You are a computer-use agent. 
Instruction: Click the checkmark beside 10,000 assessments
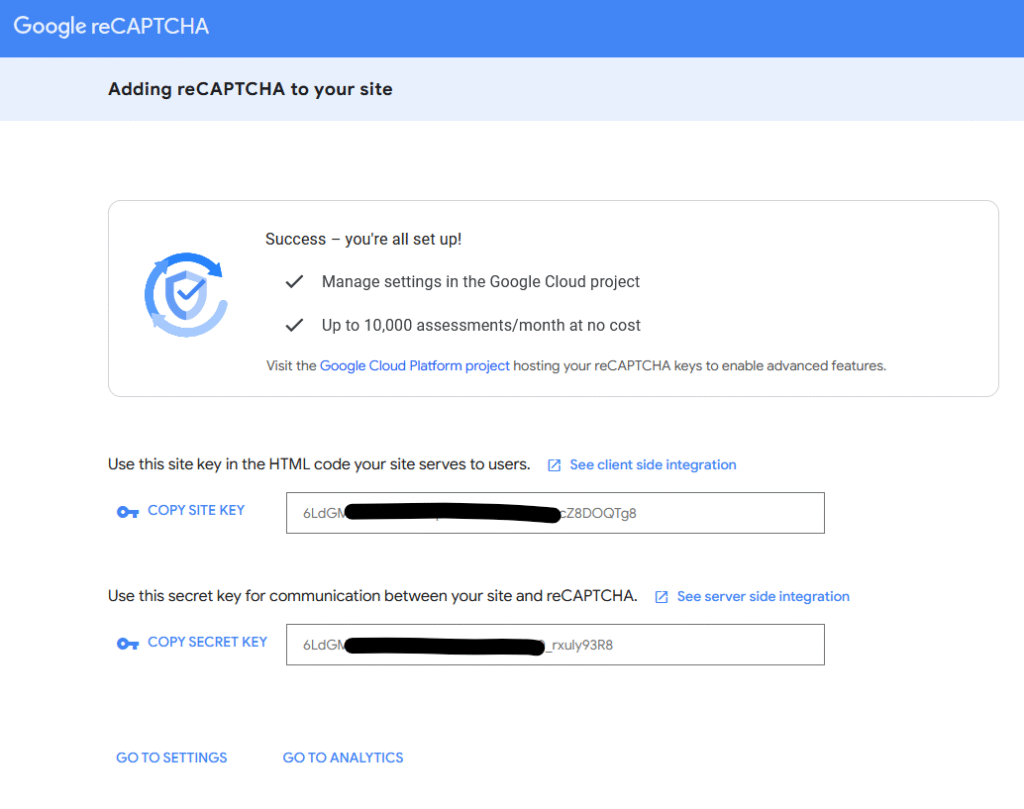294,325
